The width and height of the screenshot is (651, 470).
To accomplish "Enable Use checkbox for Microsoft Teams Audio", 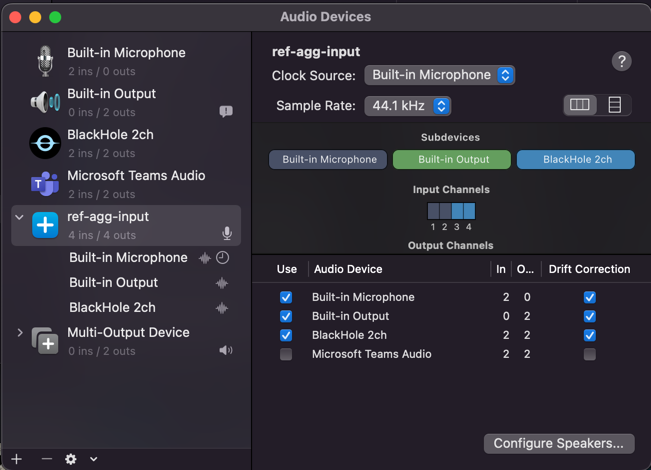I will (286, 354).
